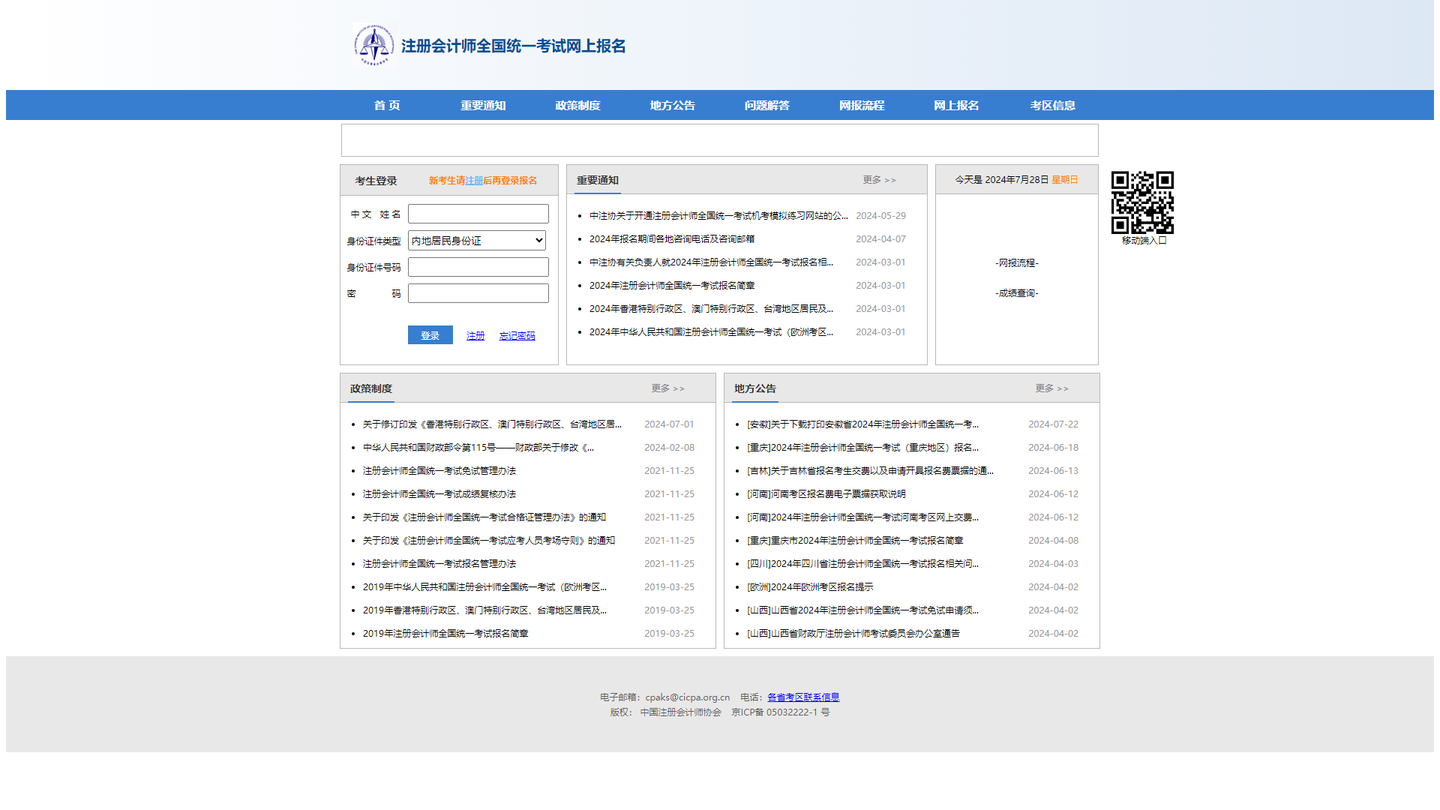Click the CICPA logo emblem in header
Screen dimensions: 1440x810
pos(374,45)
